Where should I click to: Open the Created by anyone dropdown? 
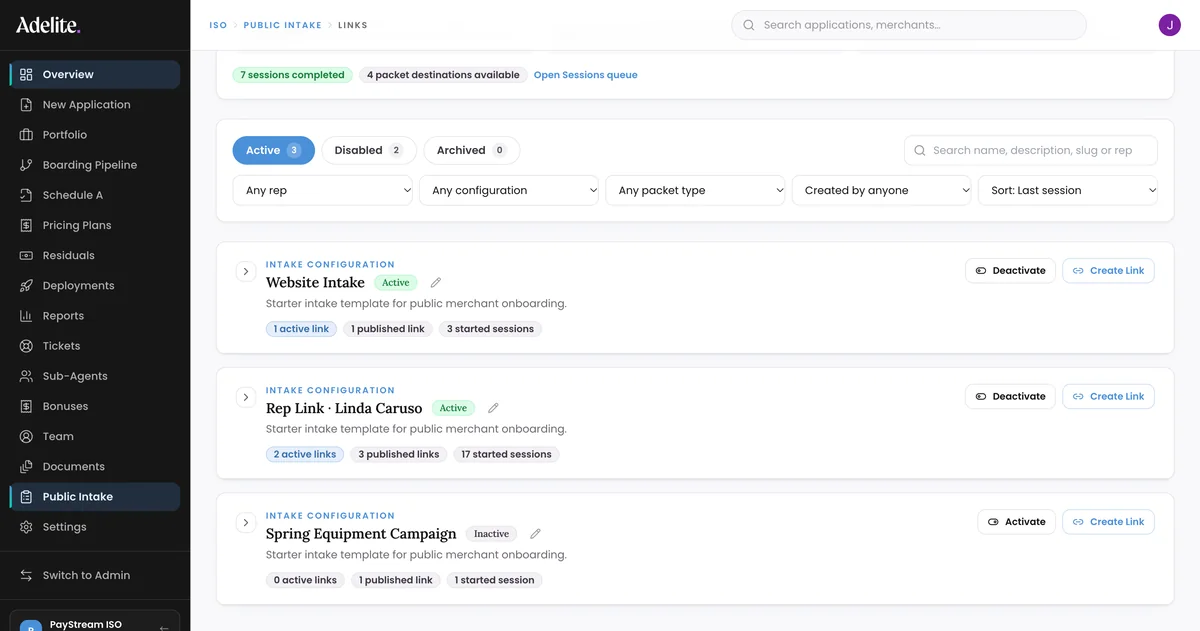pyautogui.click(x=881, y=190)
